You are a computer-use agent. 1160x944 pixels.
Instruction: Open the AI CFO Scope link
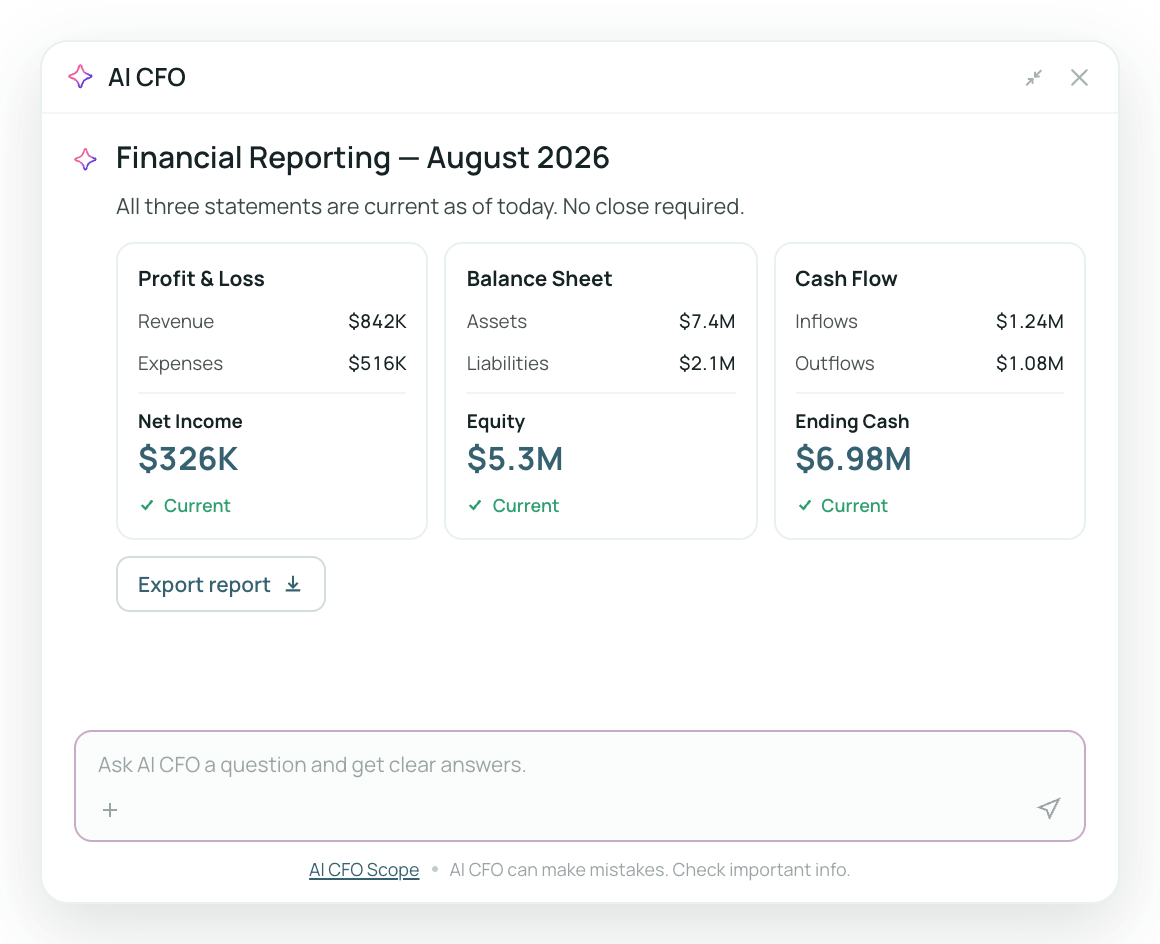[x=364, y=870]
